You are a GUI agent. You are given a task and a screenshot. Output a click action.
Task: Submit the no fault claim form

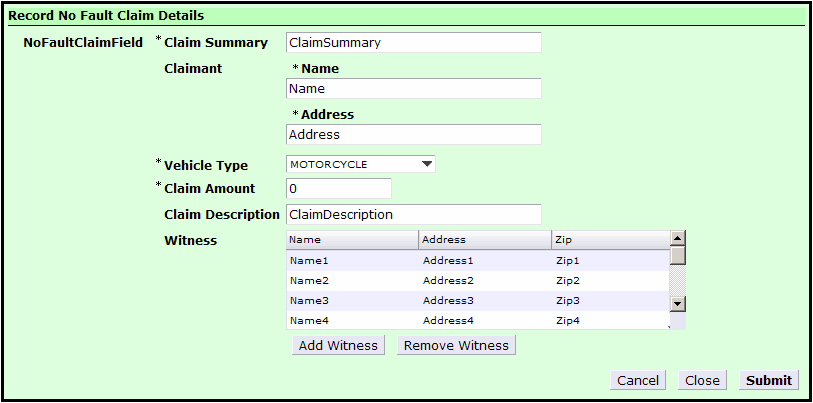[x=768, y=380]
